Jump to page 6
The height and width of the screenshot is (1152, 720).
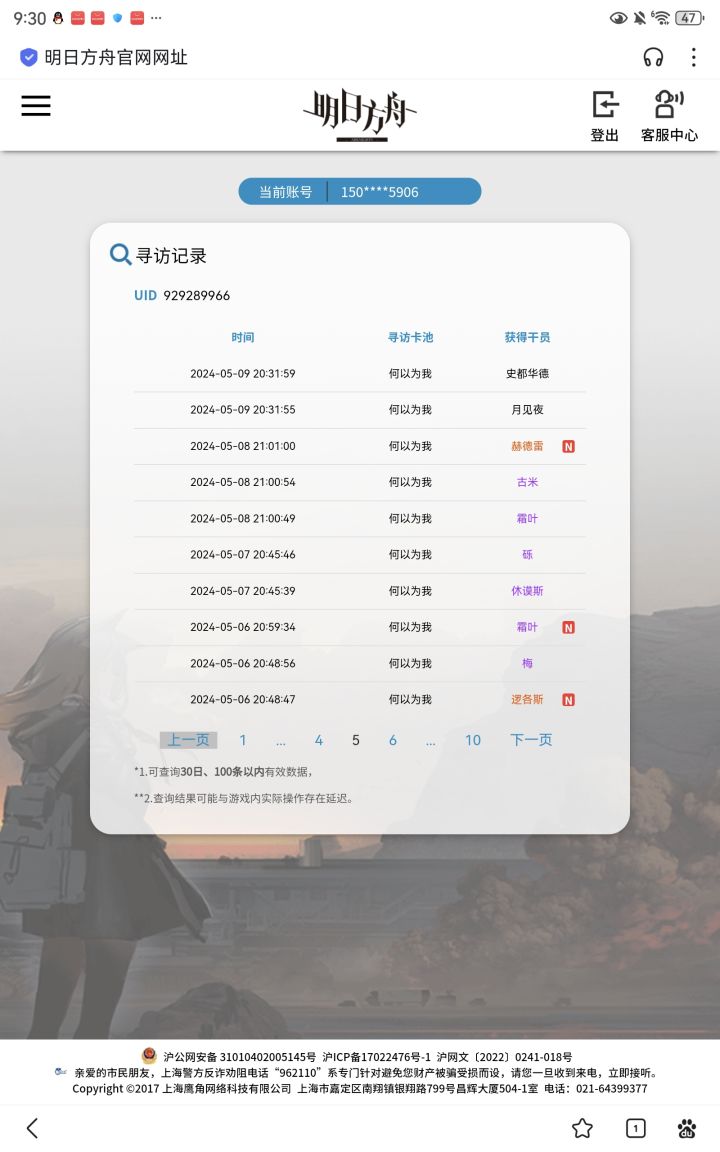point(393,740)
